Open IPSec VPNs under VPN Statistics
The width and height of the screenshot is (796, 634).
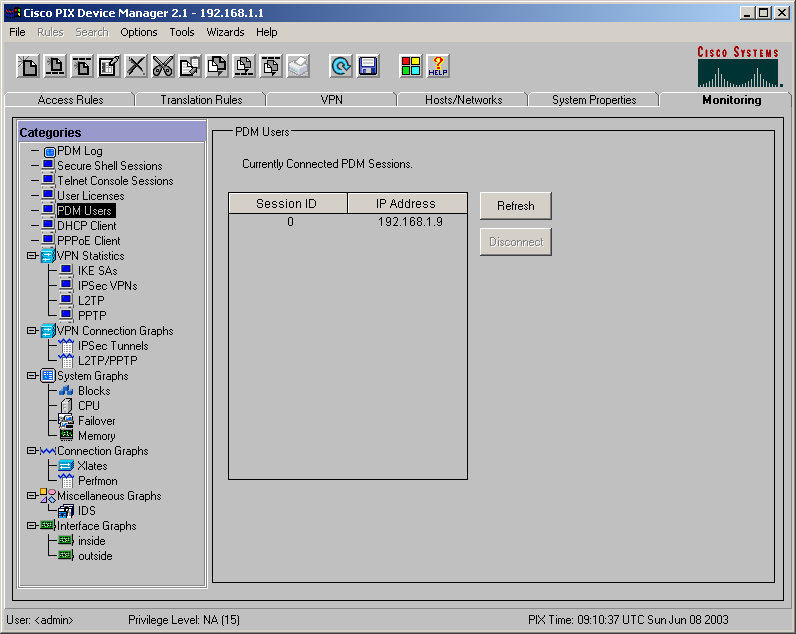pos(108,286)
